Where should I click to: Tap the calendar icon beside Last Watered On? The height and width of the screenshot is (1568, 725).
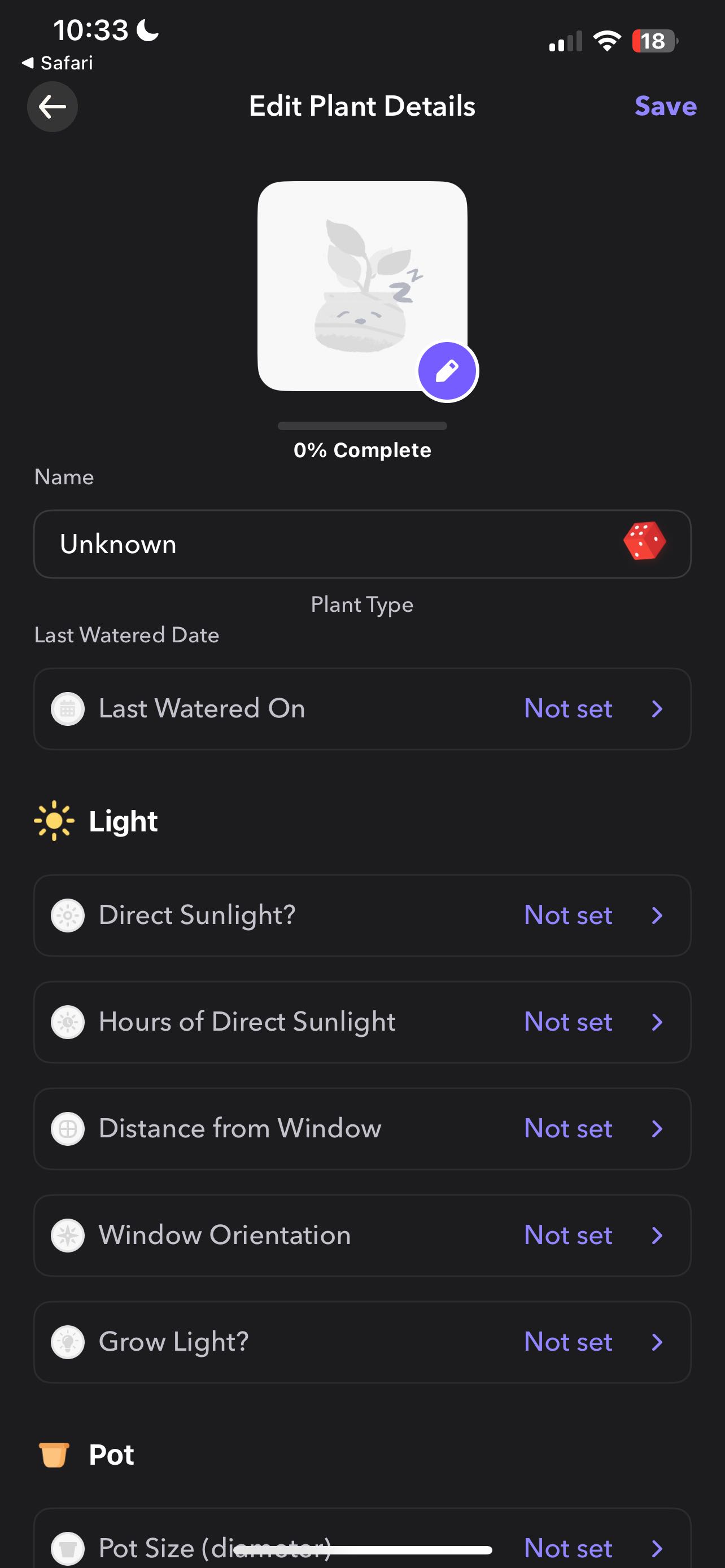[68, 709]
